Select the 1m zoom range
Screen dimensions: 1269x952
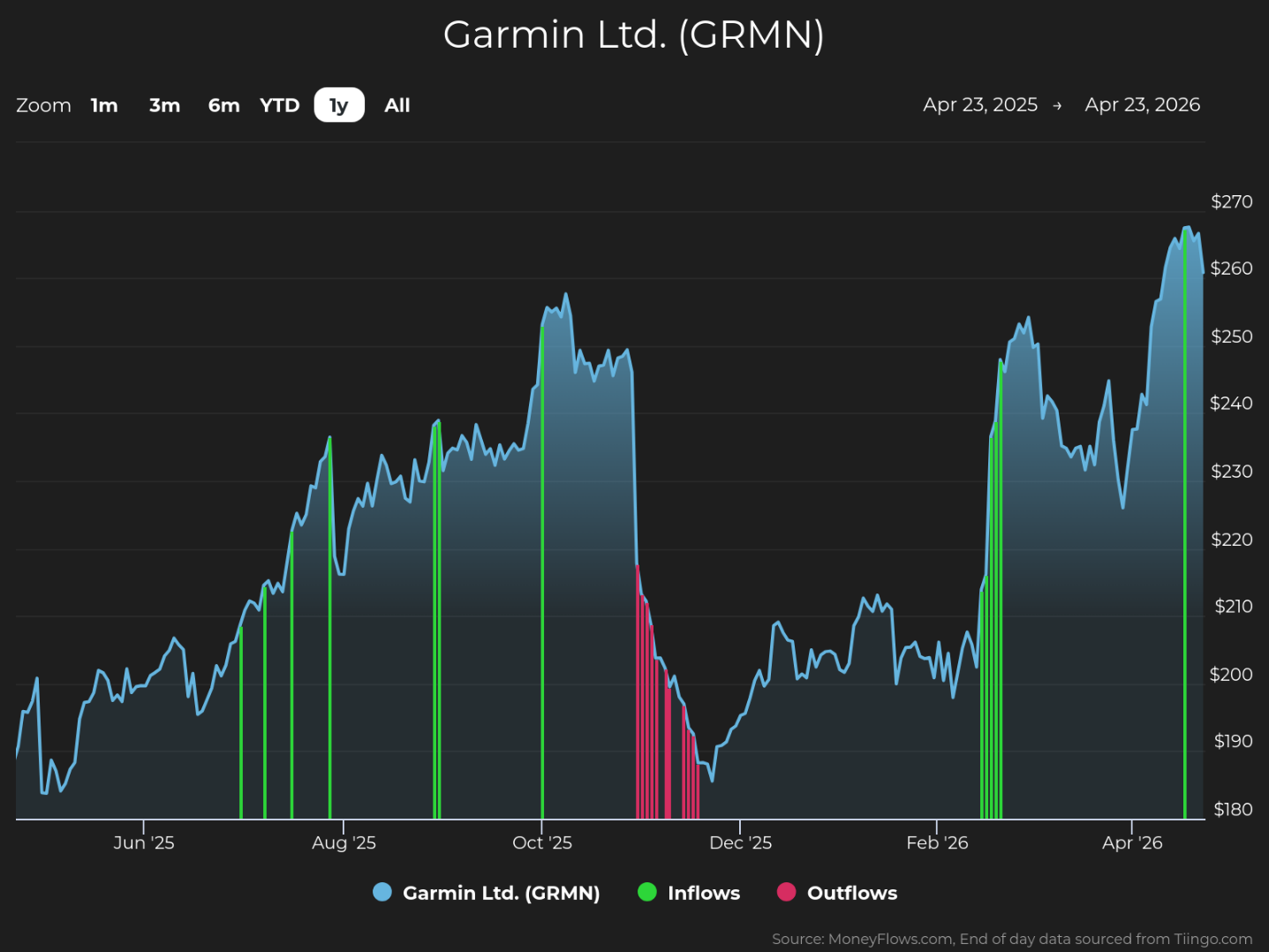point(104,105)
